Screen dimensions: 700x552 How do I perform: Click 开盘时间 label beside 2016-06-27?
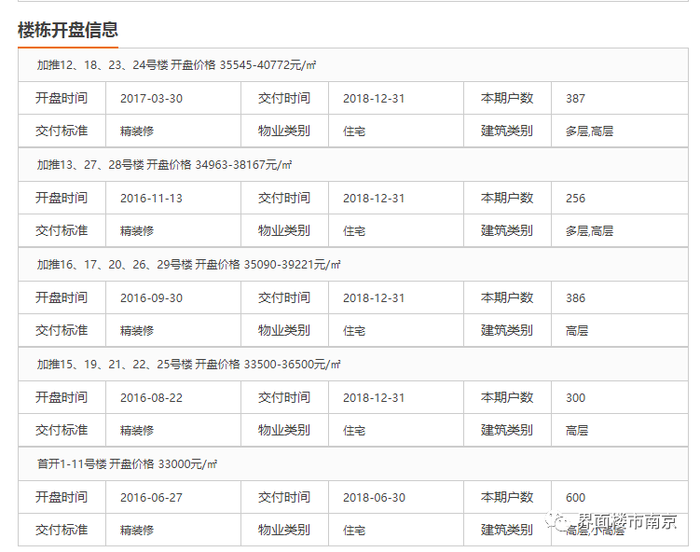click(62, 497)
